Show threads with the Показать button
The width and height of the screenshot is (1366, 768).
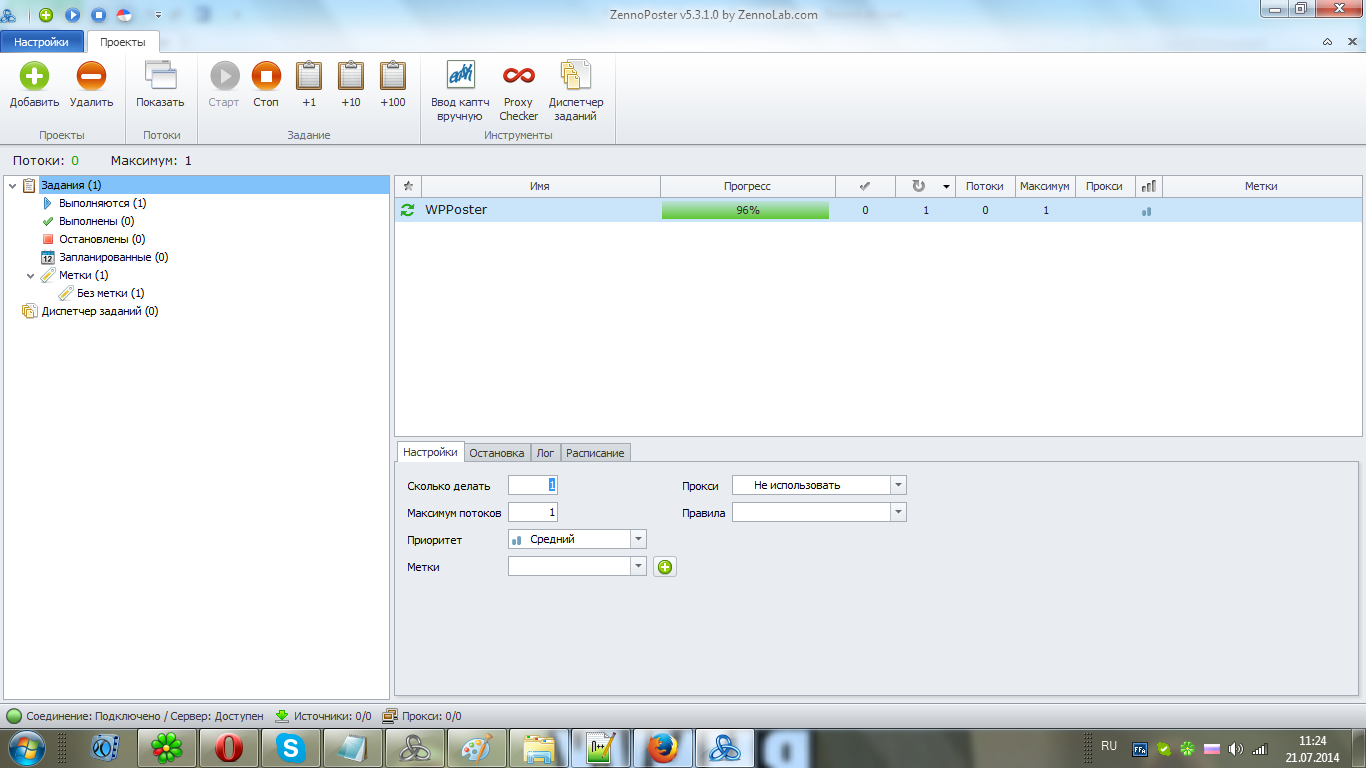point(160,86)
